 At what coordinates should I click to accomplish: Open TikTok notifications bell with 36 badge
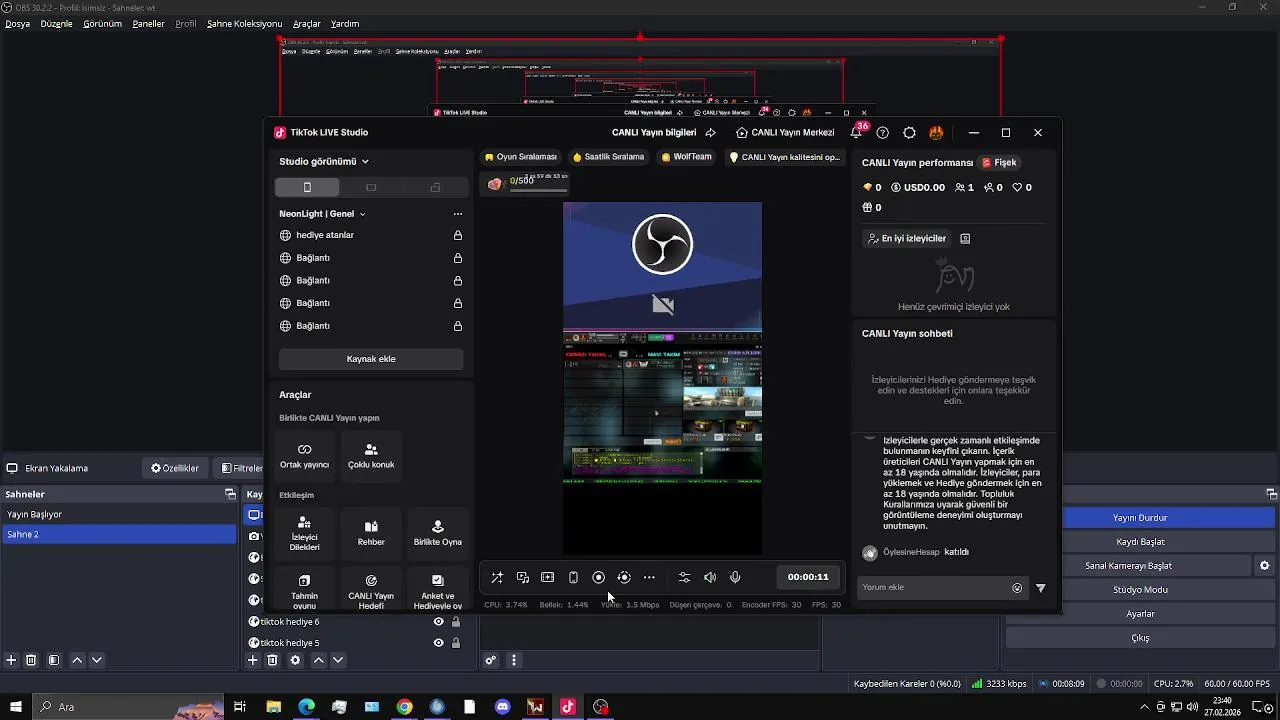857,132
